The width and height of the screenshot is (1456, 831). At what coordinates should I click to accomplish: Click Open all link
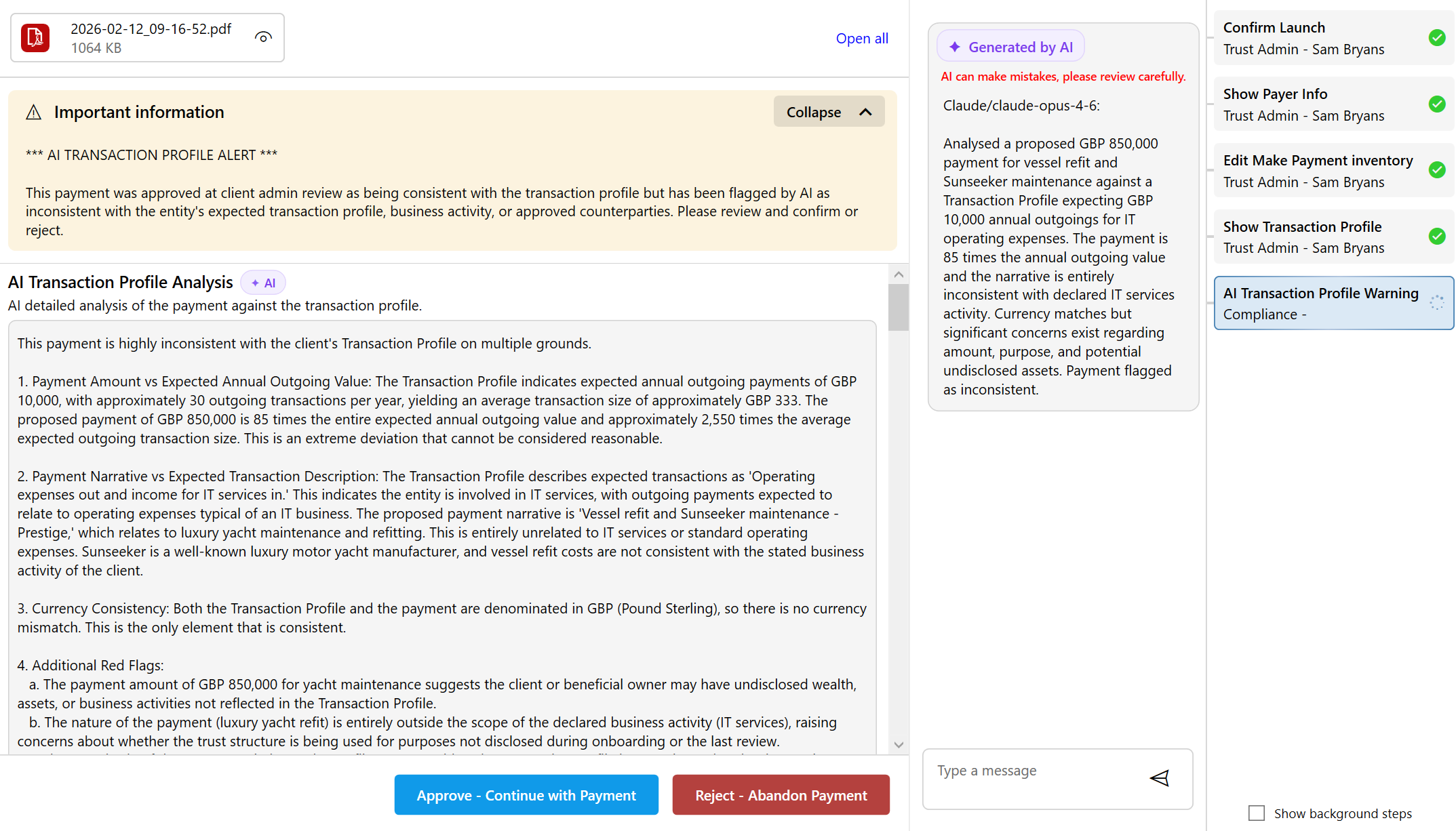click(x=862, y=38)
